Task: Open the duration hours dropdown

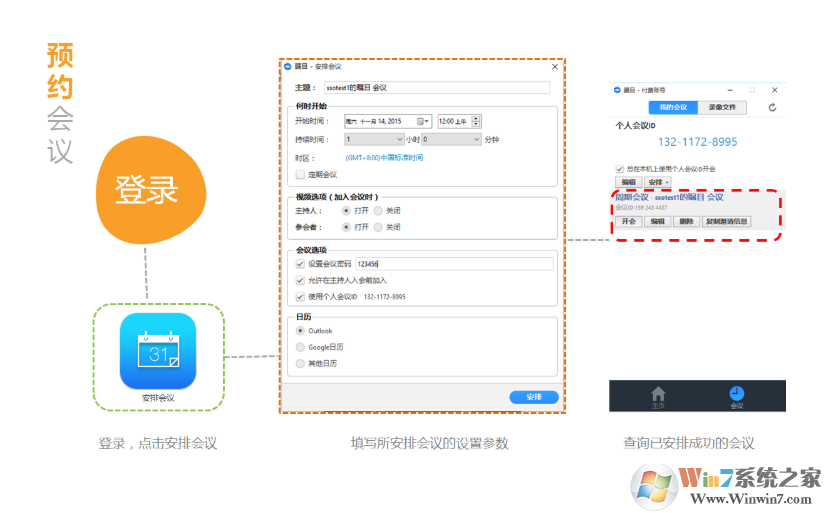Action: point(374,139)
